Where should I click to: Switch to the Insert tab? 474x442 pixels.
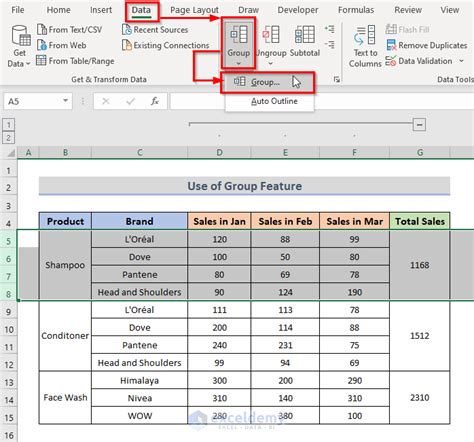(x=101, y=10)
